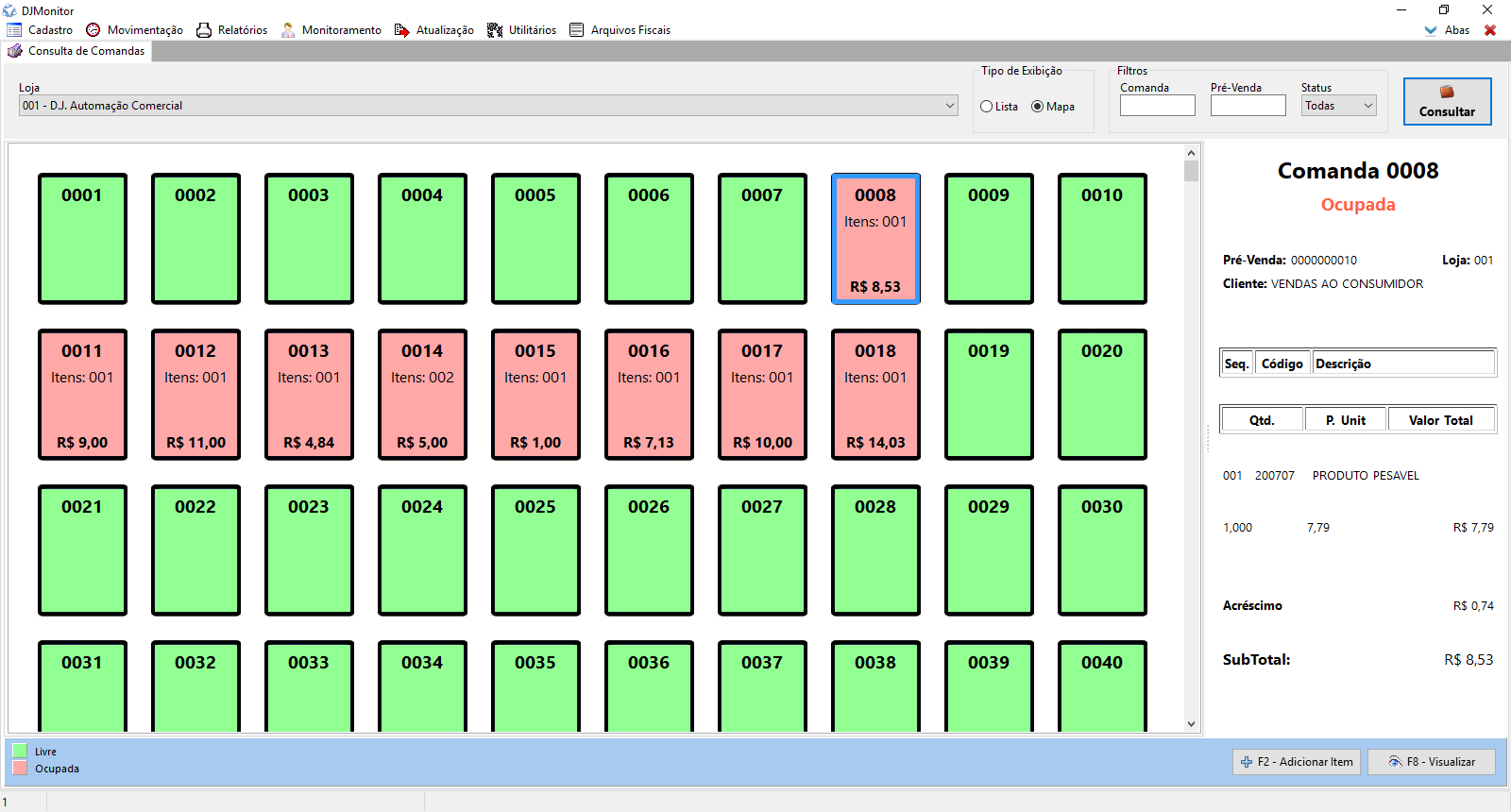Click the pink Ocupada legend swatch
The image size is (1511, 812).
20,769
